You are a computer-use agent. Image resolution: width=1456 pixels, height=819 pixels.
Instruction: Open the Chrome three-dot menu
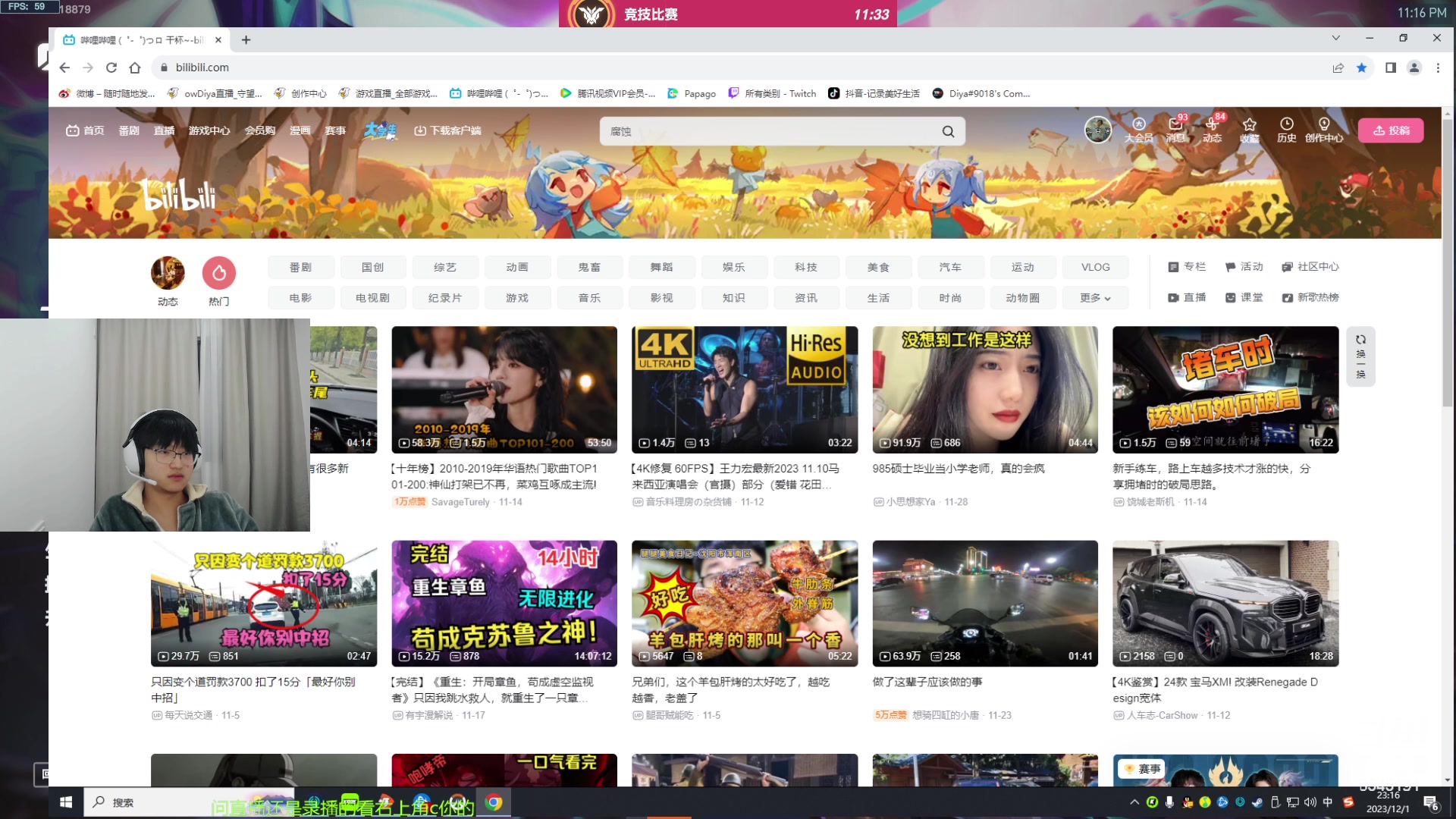click(1438, 67)
